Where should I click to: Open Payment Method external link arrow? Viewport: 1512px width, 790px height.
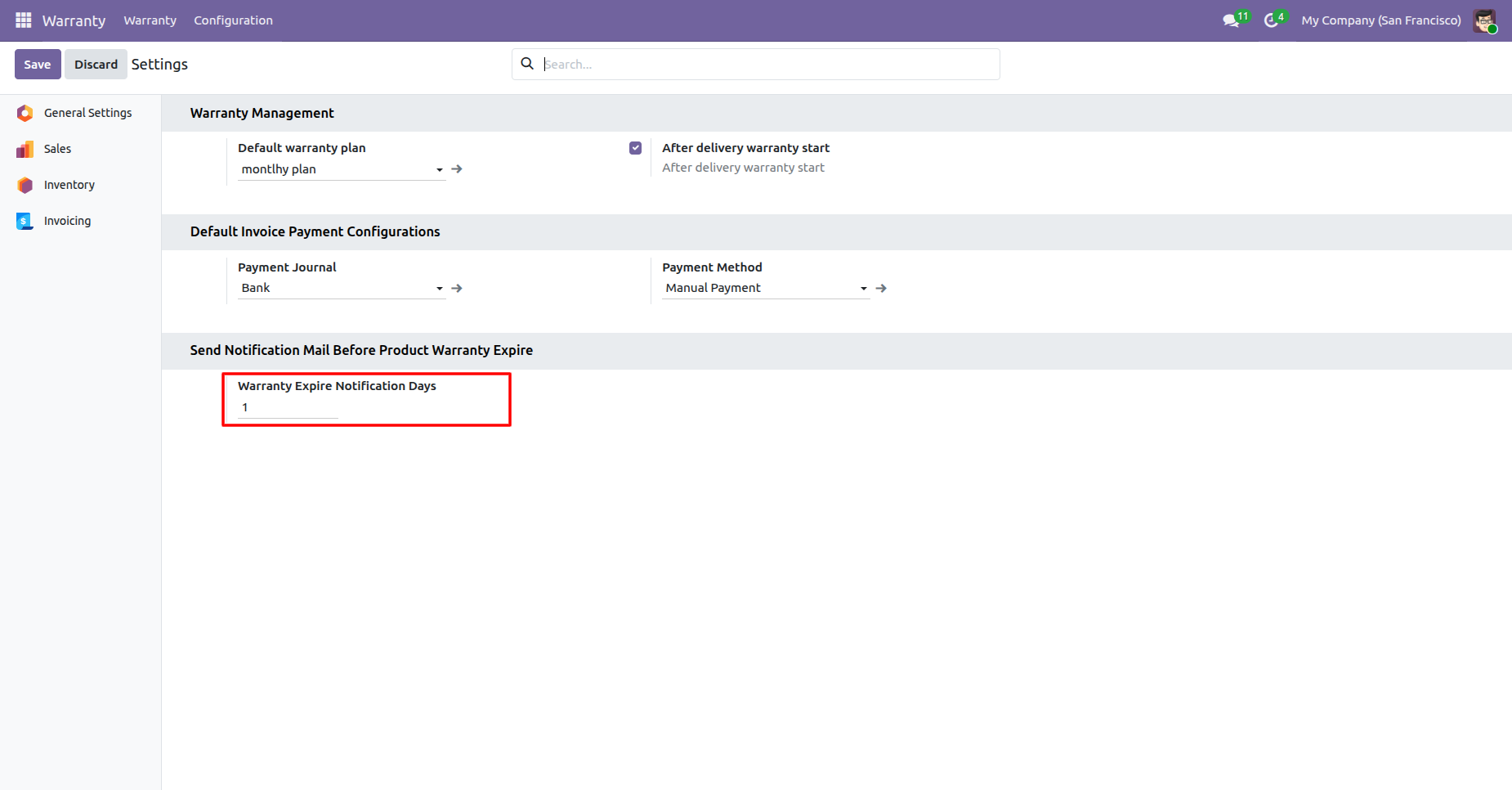(x=881, y=288)
